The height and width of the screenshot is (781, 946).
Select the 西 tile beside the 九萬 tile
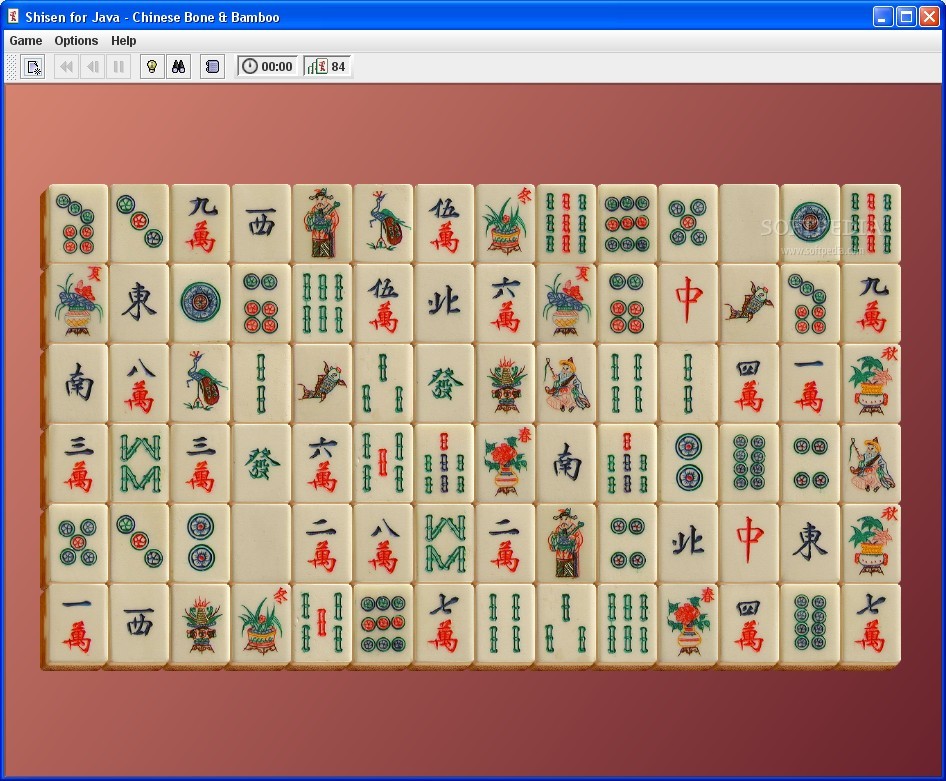pyautogui.click(x=261, y=223)
